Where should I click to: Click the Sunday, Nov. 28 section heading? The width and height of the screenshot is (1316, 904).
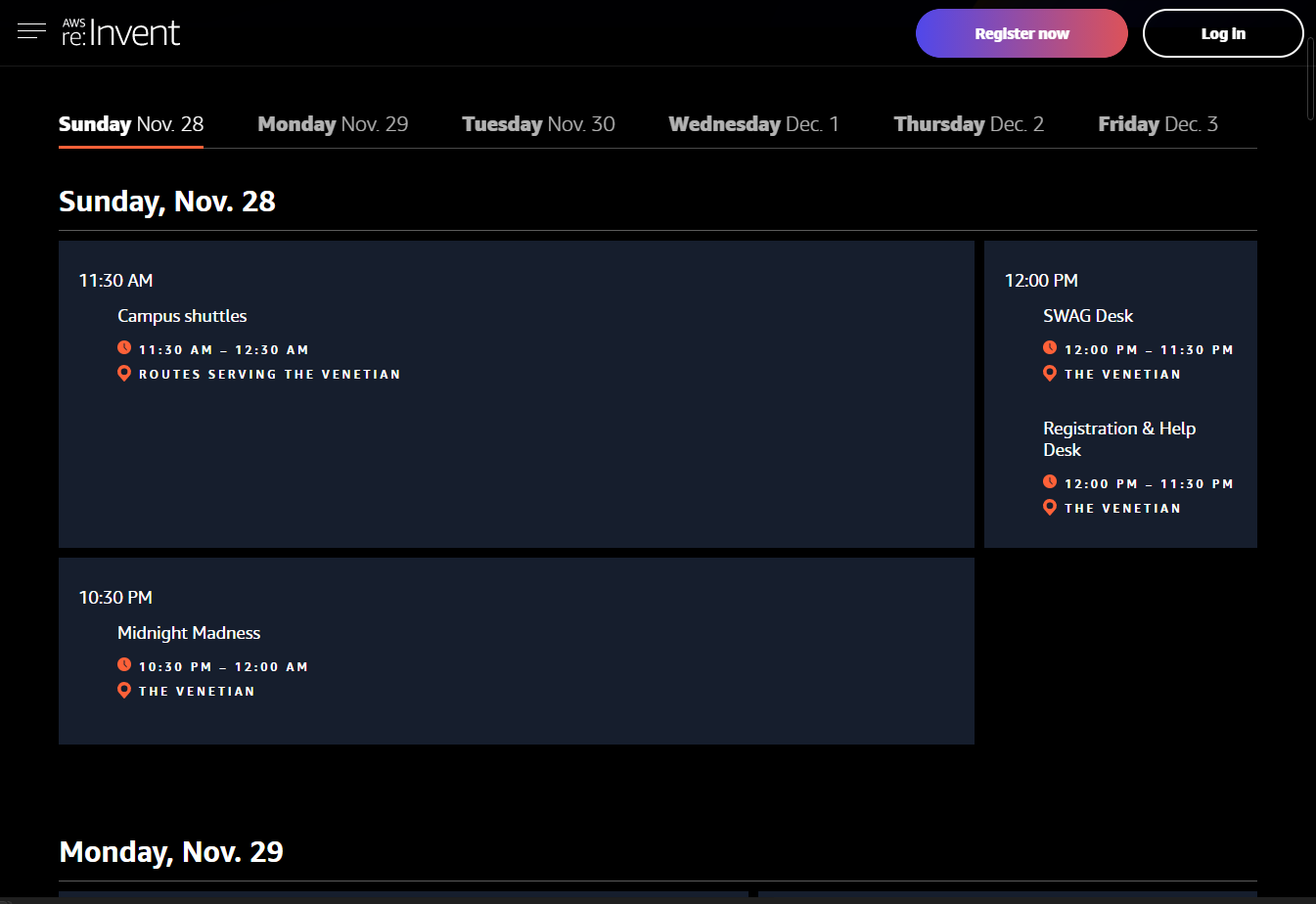(x=167, y=202)
